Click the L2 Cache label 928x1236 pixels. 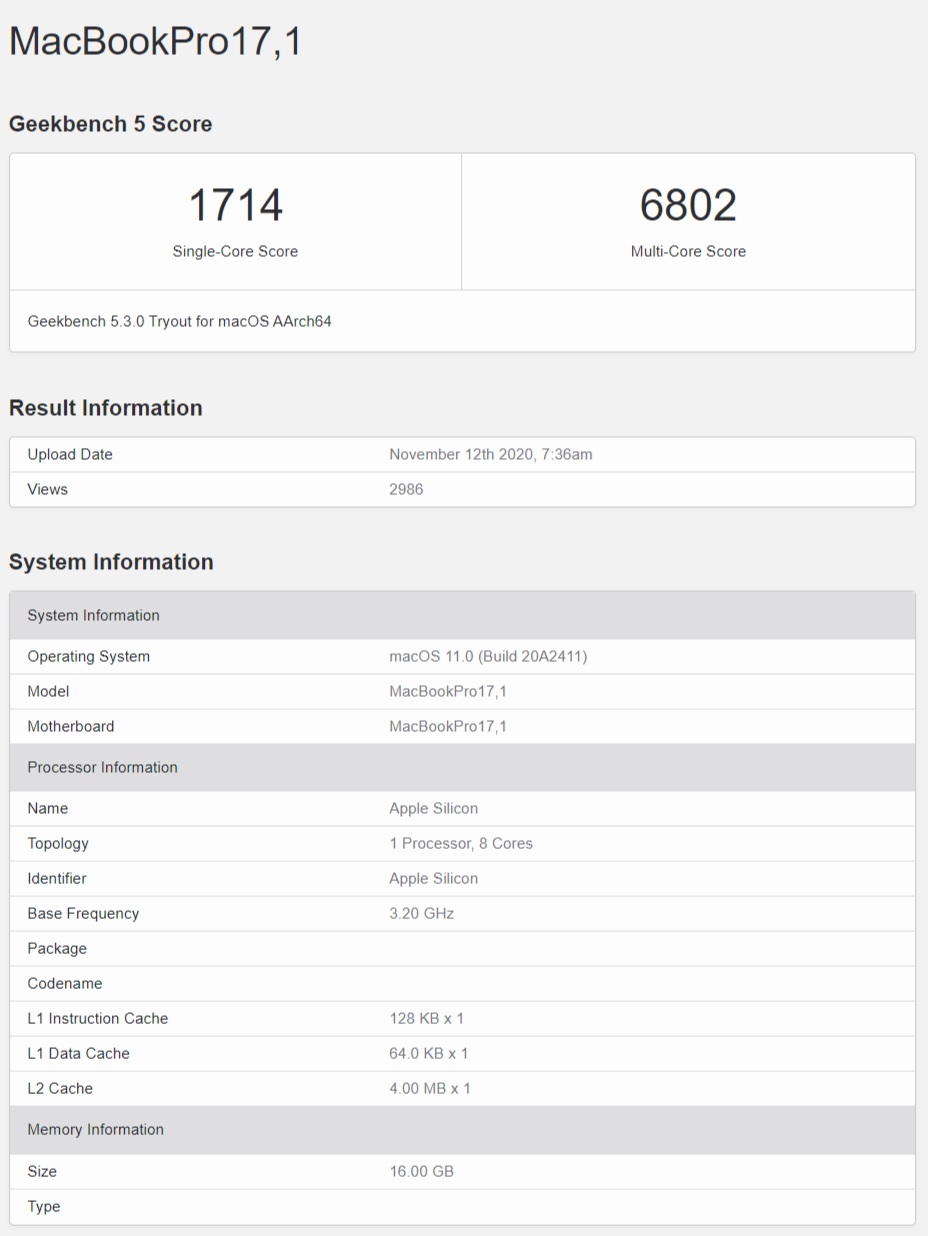[x=60, y=1088]
